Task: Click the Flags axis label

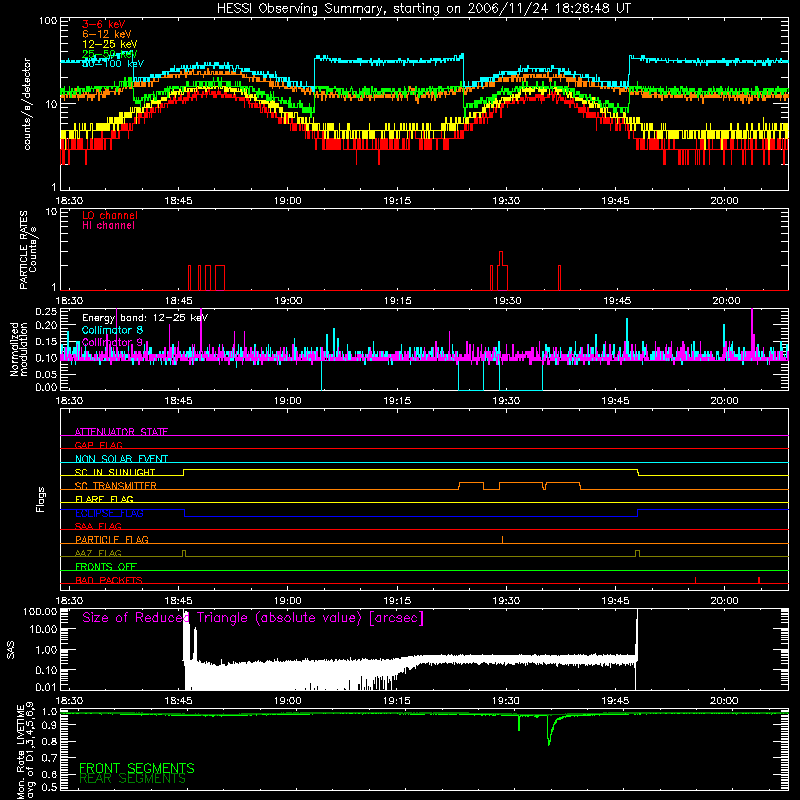Action: 41,499
